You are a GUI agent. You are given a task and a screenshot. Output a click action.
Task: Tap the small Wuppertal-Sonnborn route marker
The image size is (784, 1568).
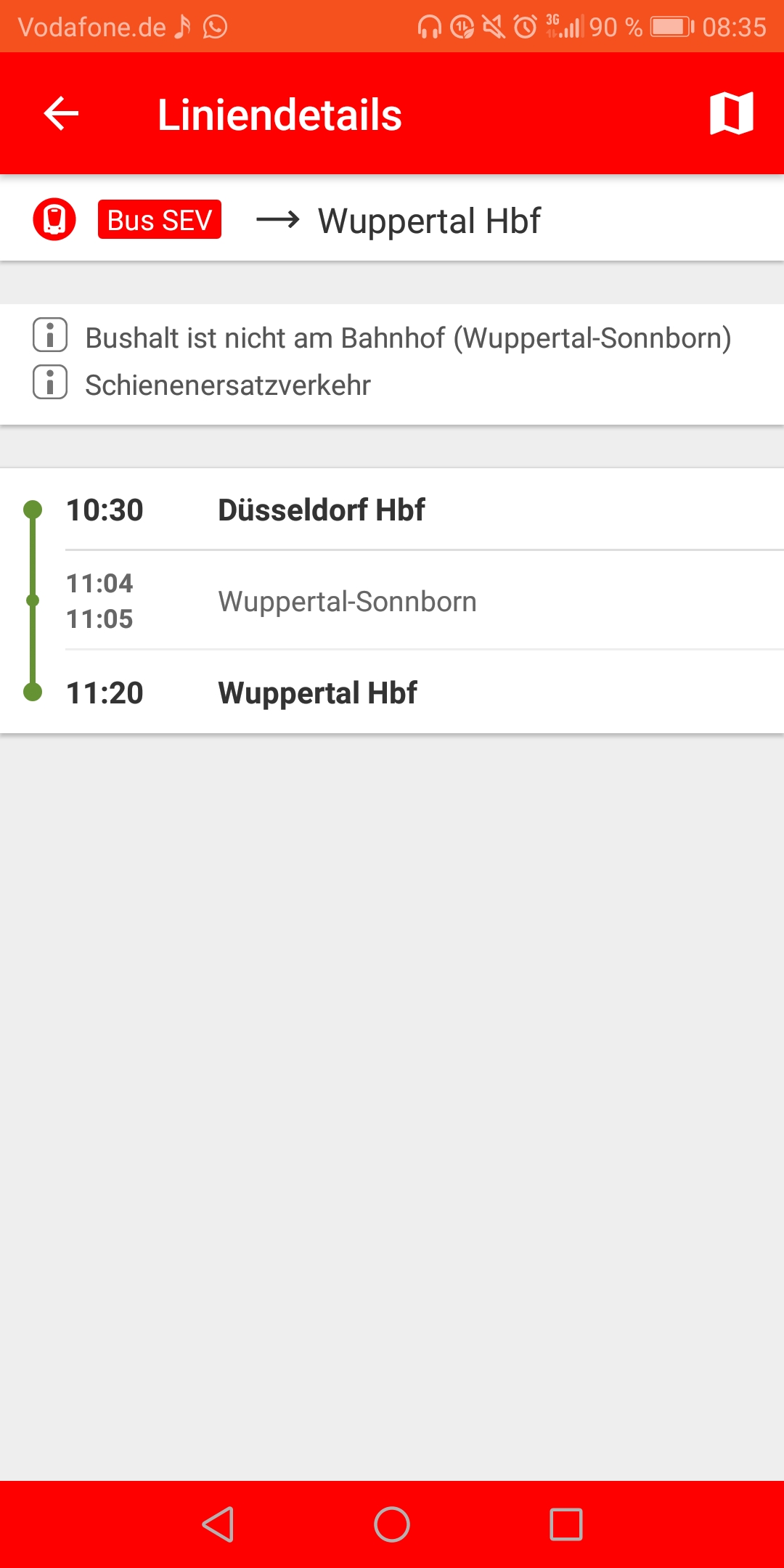[x=33, y=600]
